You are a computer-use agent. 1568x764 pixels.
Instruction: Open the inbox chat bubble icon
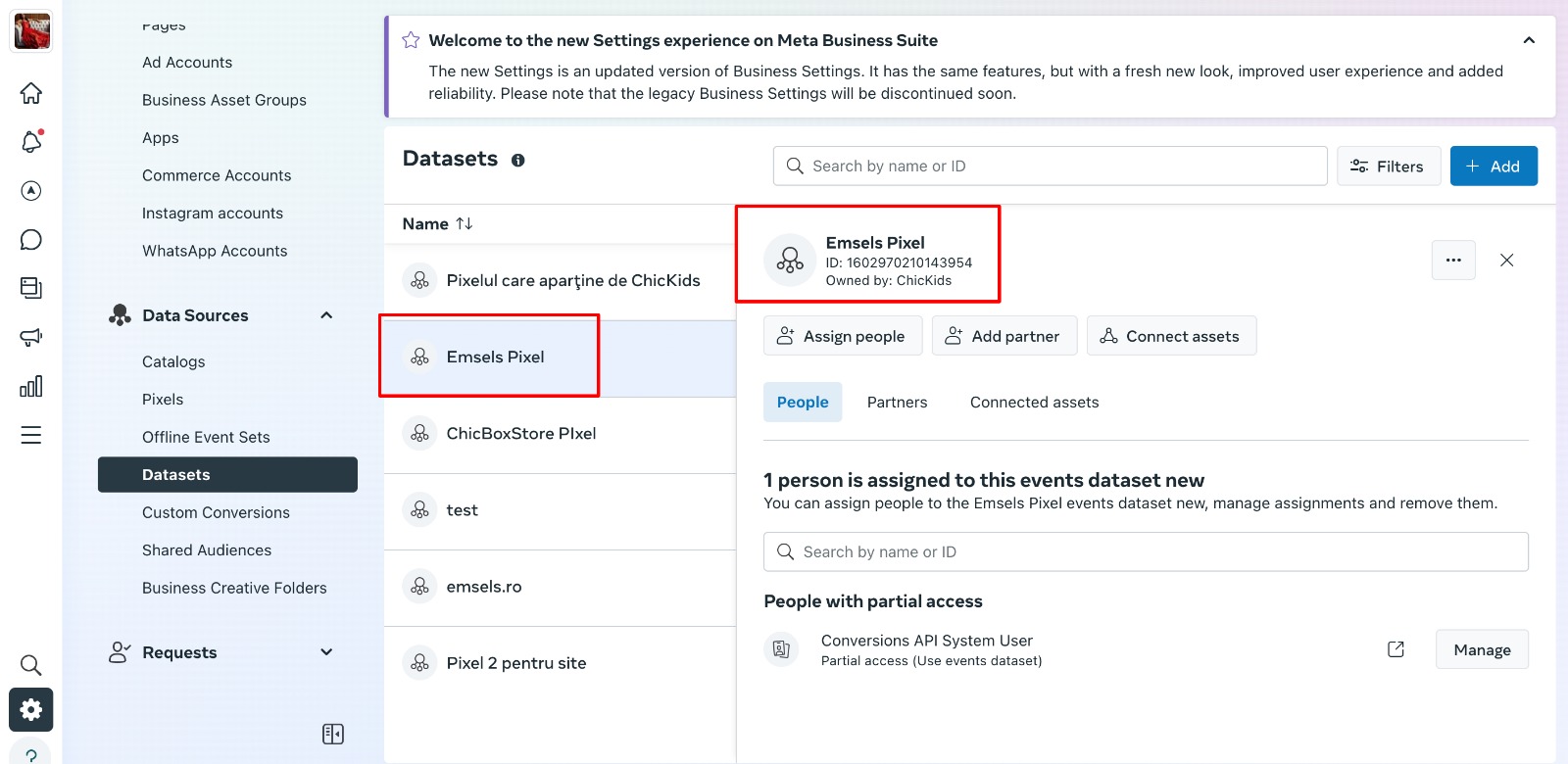pyautogui.click(x=31, y=240)
